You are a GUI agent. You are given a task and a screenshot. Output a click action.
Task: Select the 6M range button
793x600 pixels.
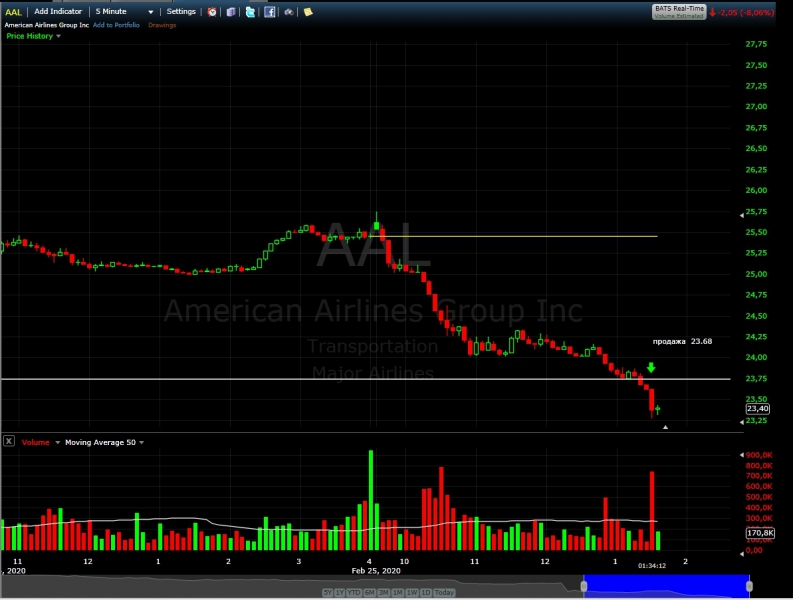click(369, 592)
